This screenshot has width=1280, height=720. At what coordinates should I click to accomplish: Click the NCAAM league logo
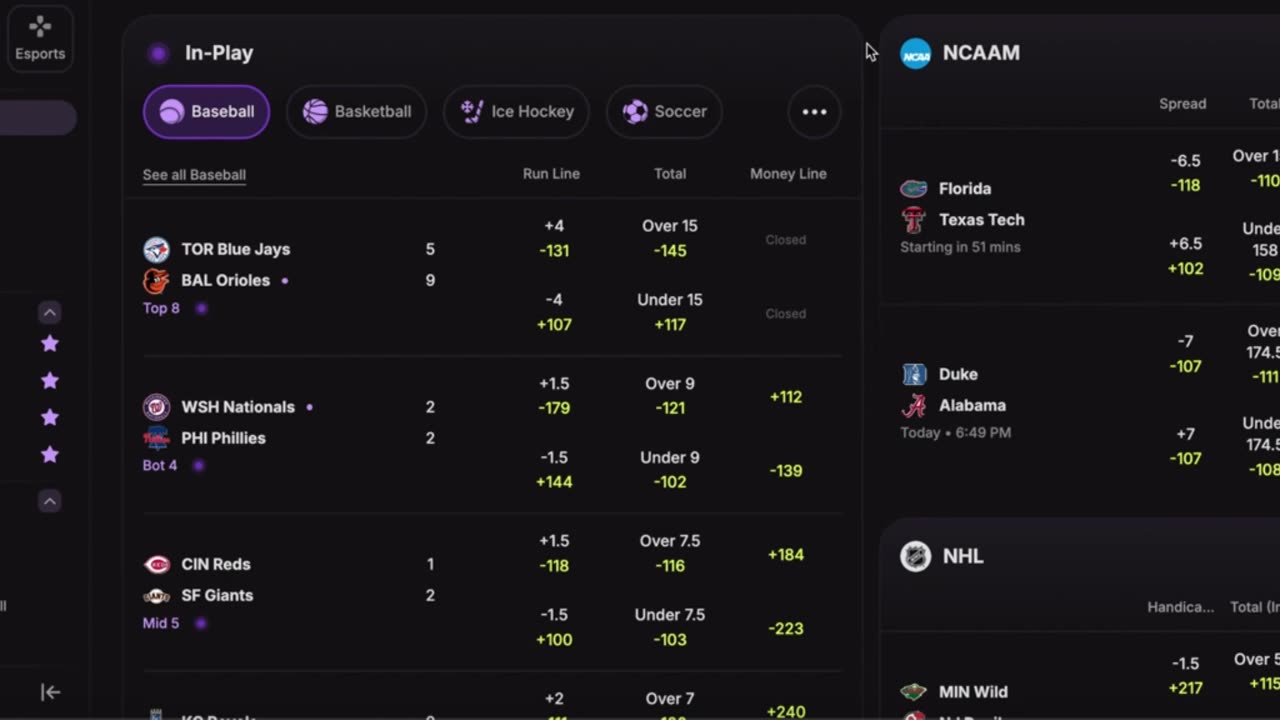[915, 53]
